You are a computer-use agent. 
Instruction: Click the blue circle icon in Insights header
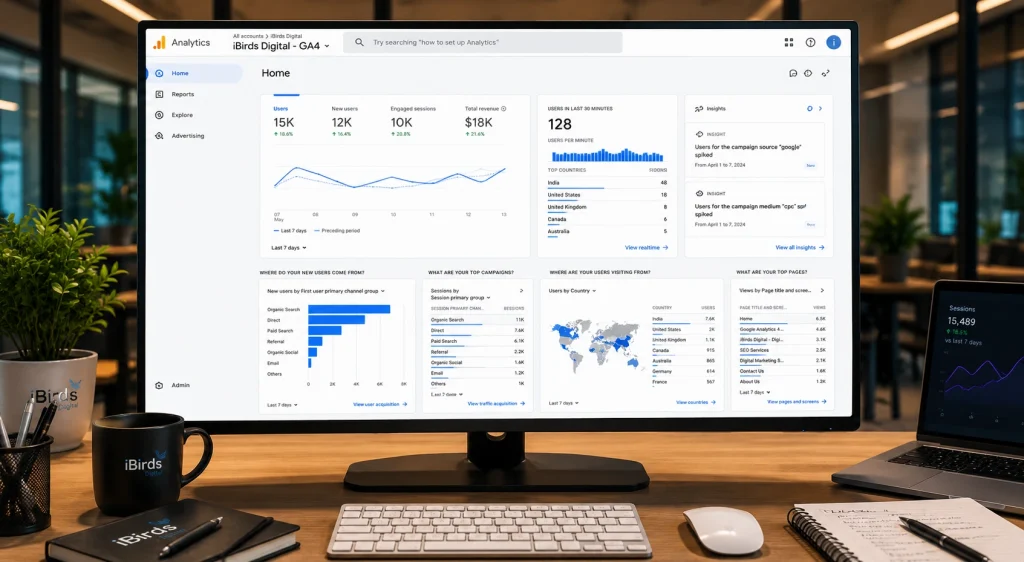pos(810,109)
